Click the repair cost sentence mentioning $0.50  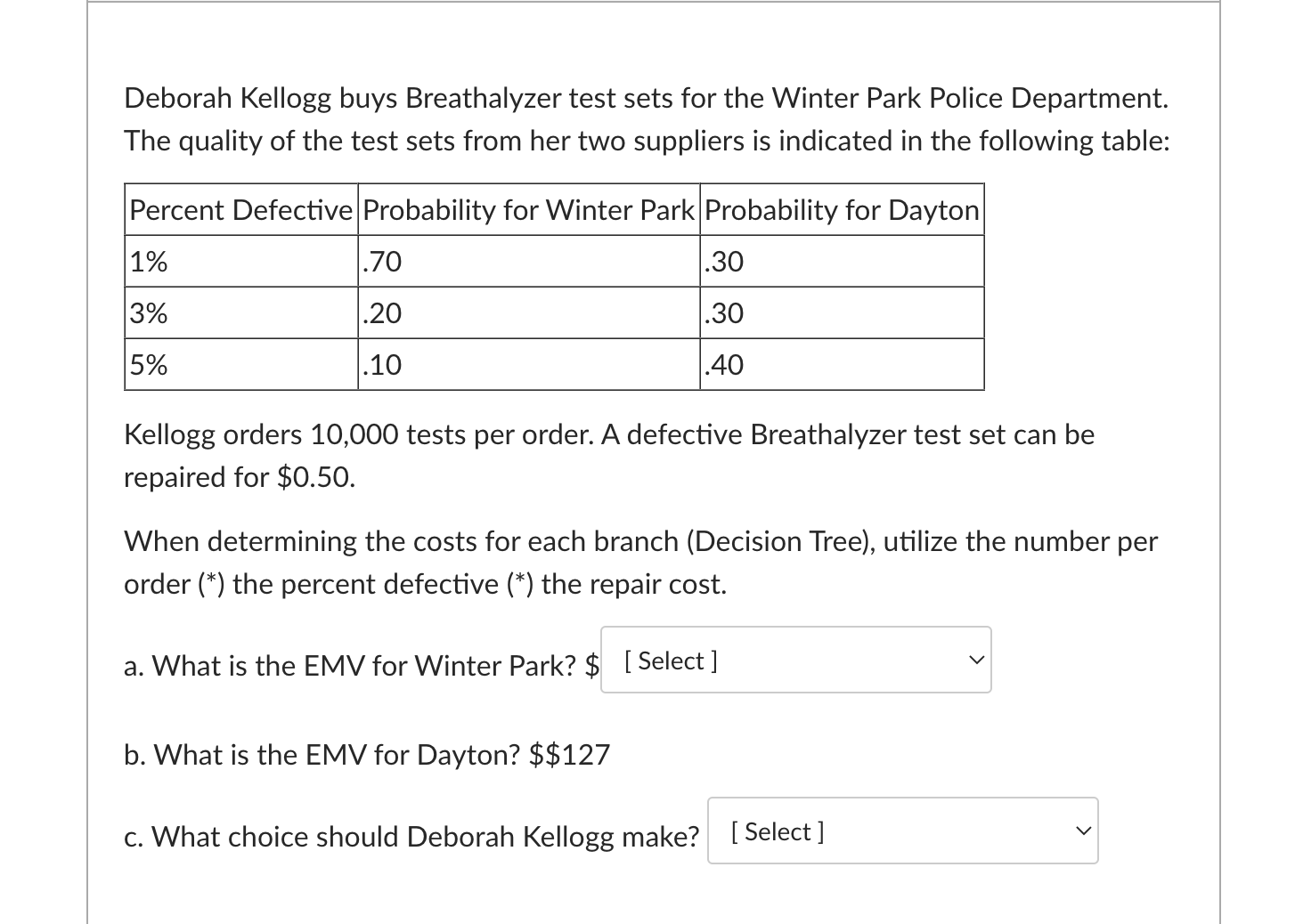coord(608,455)
